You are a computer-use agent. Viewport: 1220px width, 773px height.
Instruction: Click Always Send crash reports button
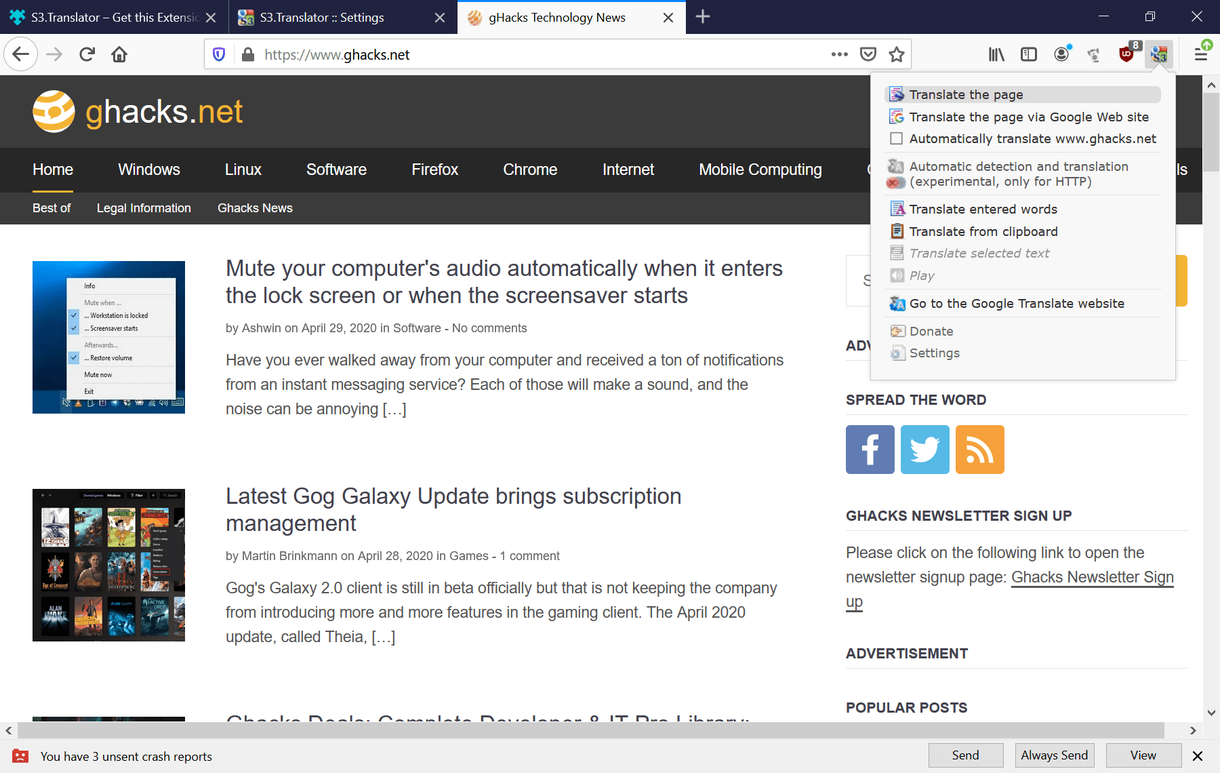tap(1054, 756)
